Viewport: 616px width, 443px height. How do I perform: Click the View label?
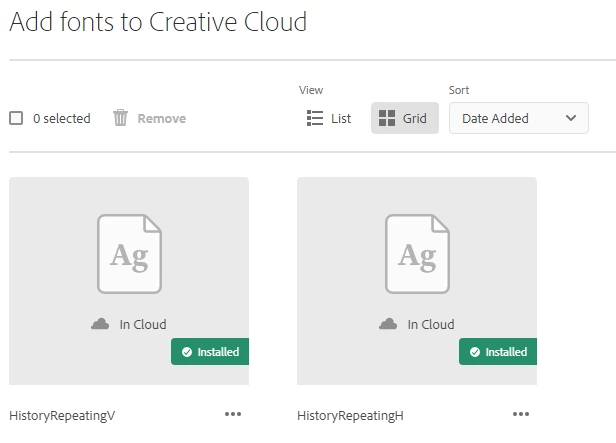311,90
